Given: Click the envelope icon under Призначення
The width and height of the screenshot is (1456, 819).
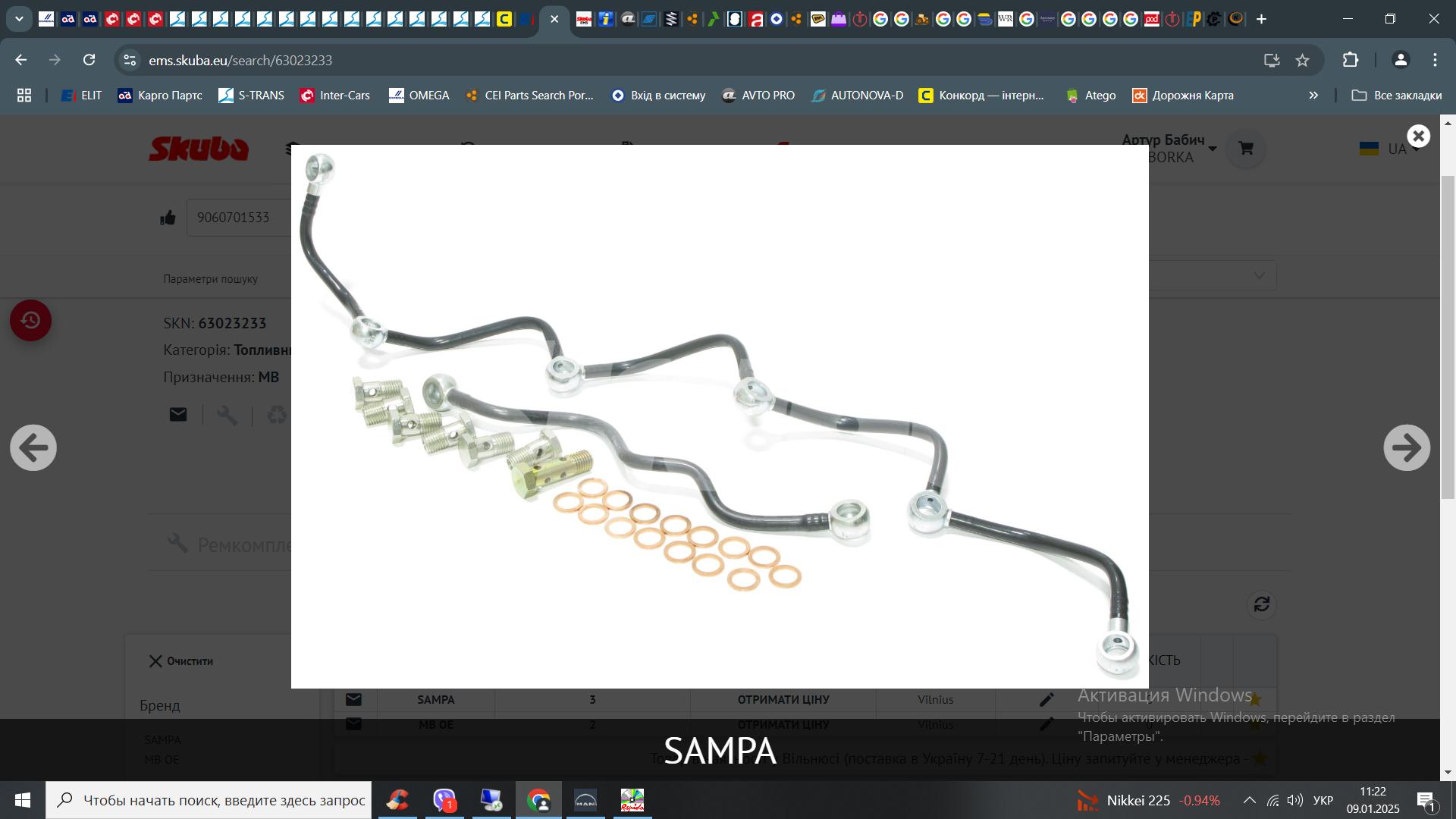Looking at the screenshot, I should click(178, 414).
